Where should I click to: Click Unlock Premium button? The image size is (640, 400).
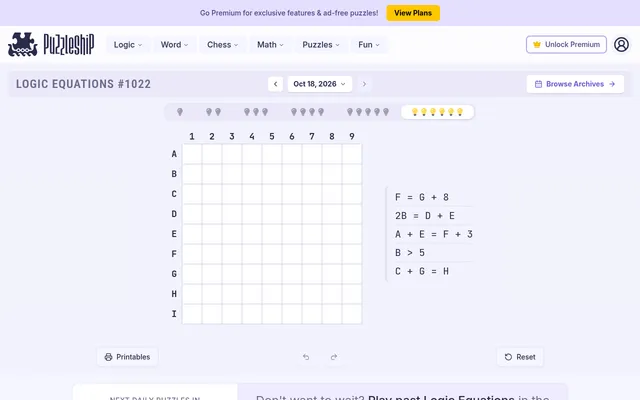[x=566, y=44]
